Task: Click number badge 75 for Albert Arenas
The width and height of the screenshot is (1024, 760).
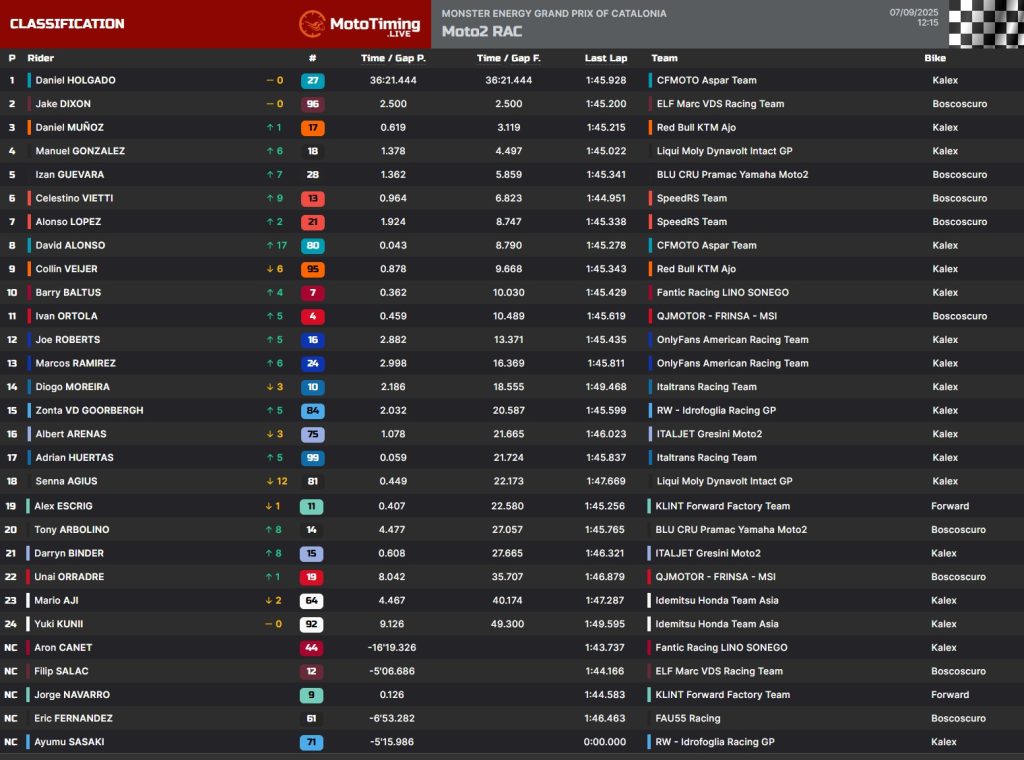Action: coord(313,434)
